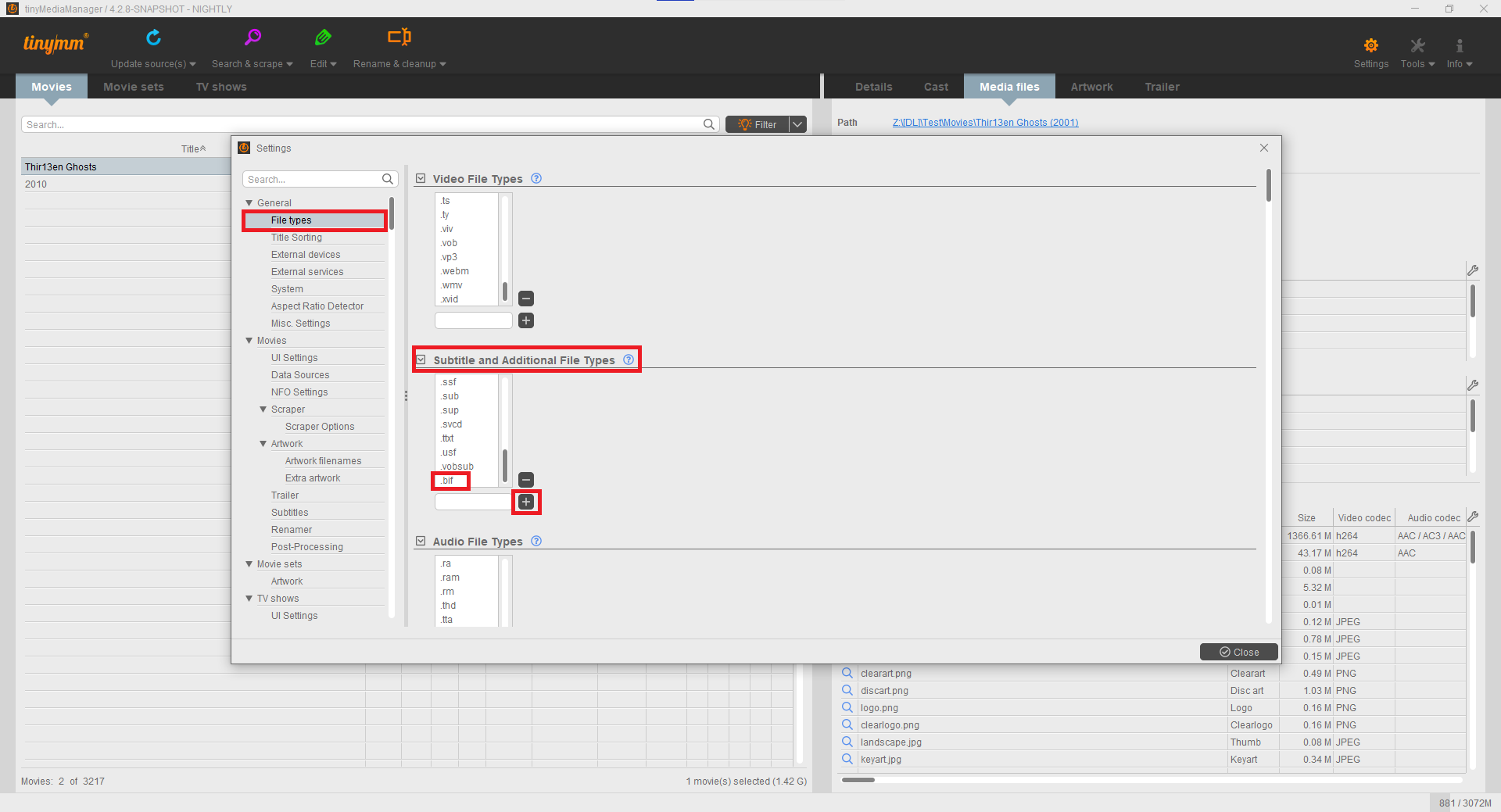Open the Filter dropdown arrow
The width and height of the screenshot is (1501, 812).
[797, 123]
